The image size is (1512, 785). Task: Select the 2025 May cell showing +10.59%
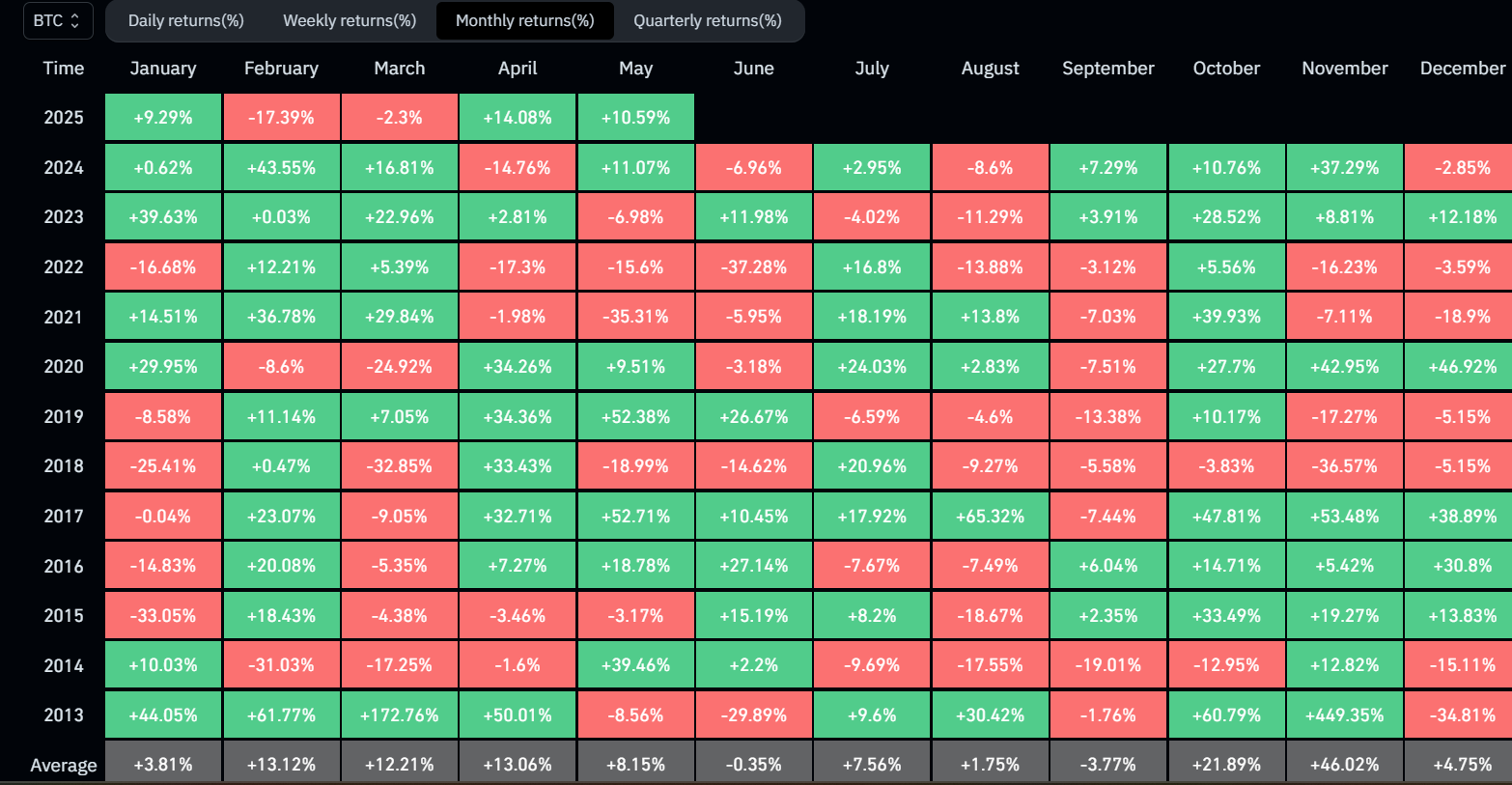(635, 118)
